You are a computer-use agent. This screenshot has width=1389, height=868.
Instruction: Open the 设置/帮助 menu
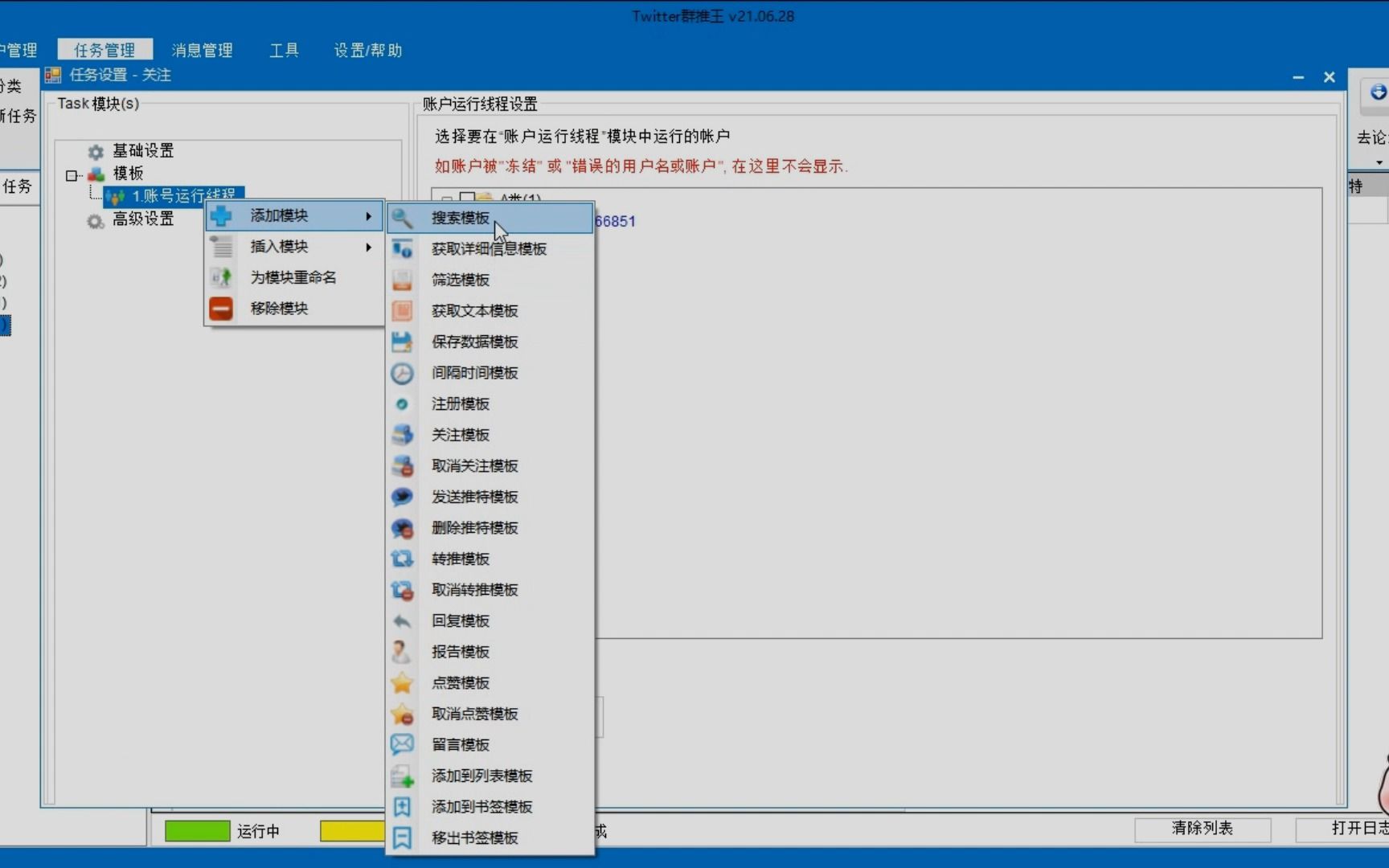pyautogui.click(x=367, y=50)
